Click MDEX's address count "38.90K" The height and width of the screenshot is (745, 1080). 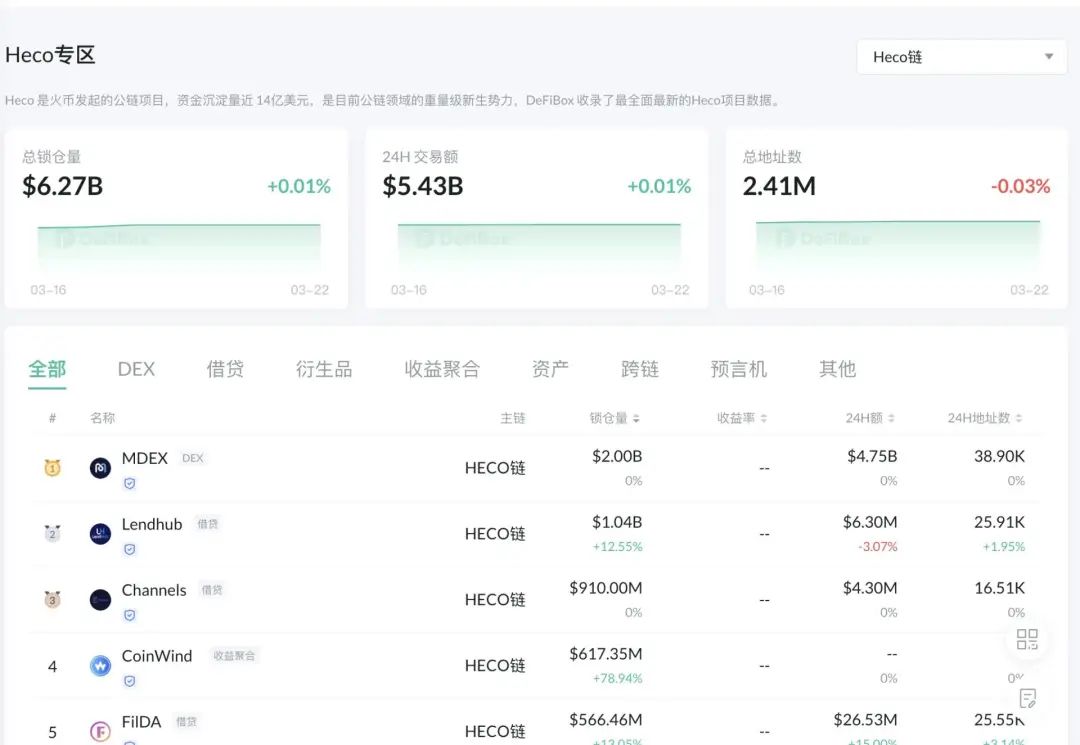tap(999, 457)
